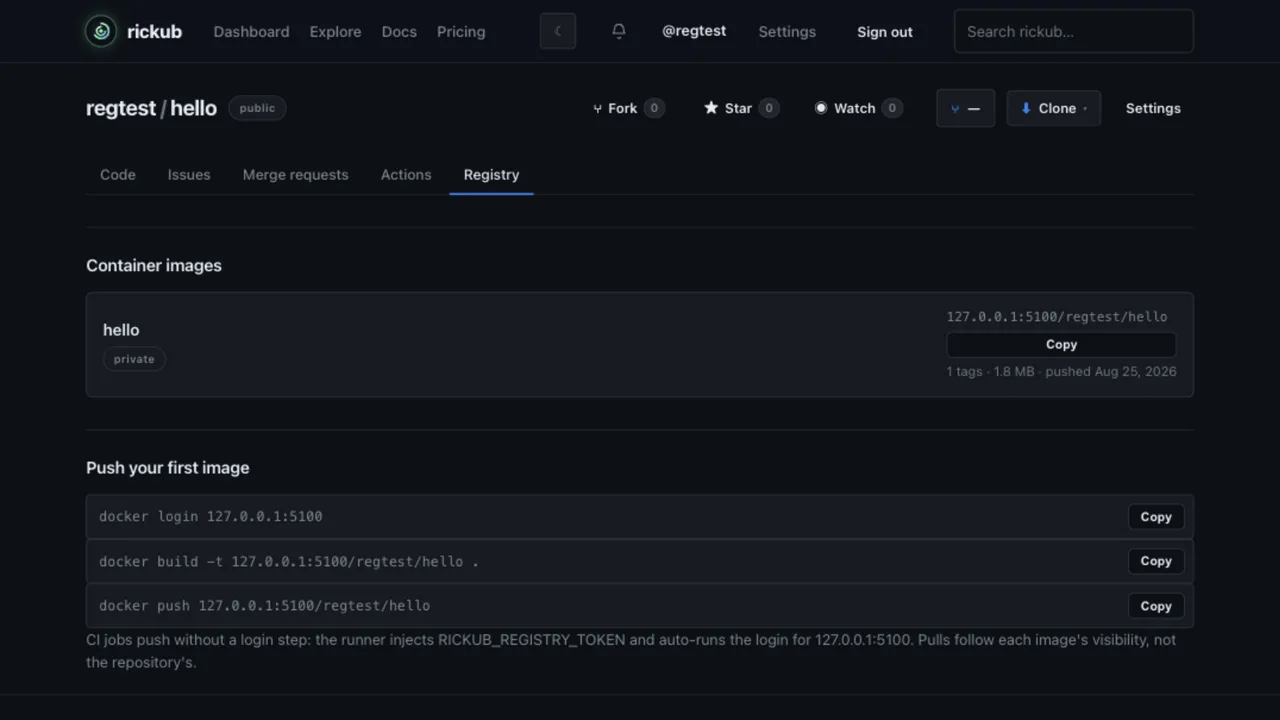1280x720 pixels.
Task: Select the "docker push 127.0.0.1:5100/regtest/hello" command text
Action: 264,606
